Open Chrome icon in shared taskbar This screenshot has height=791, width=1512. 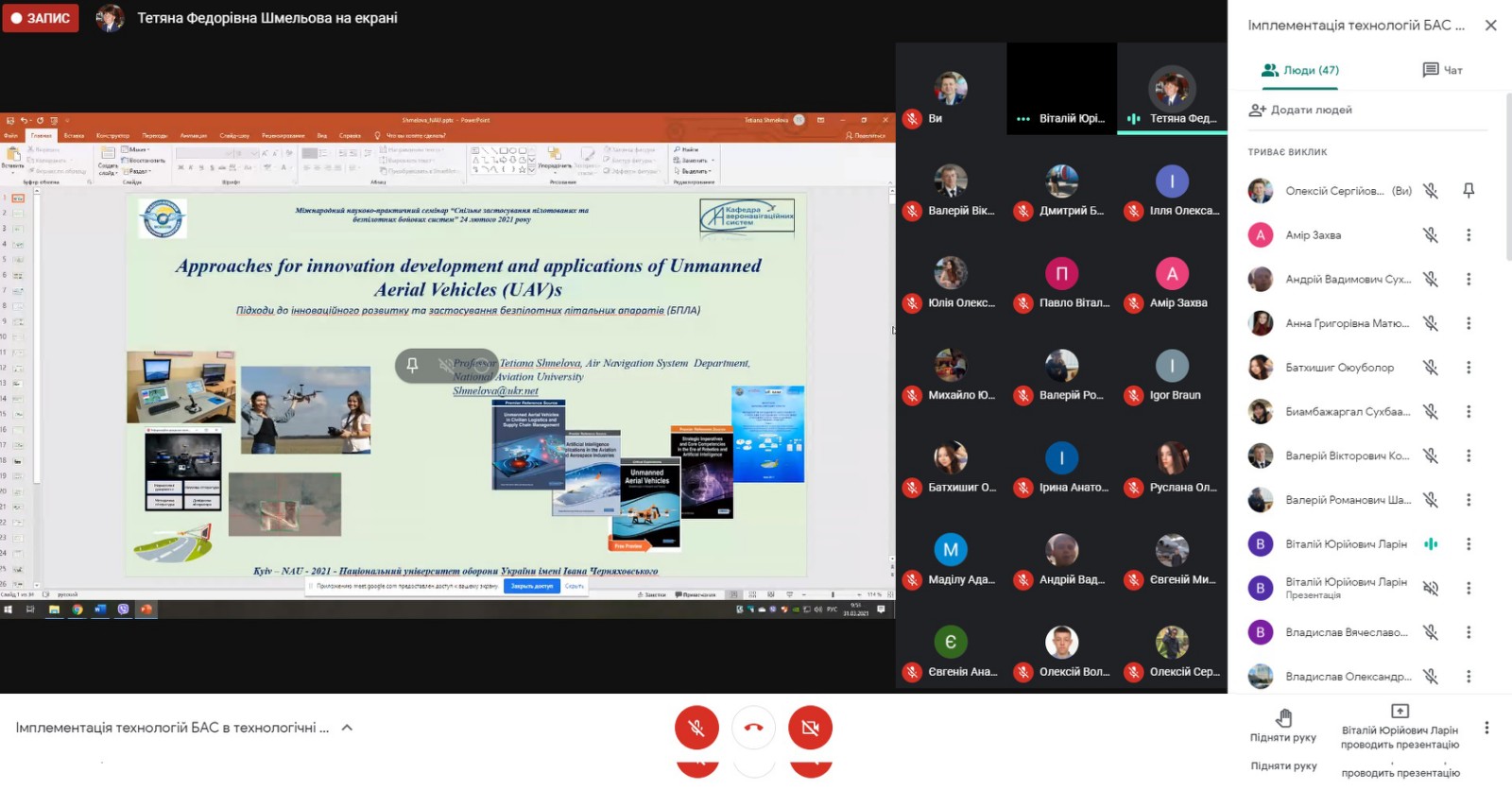coord(77,610)
